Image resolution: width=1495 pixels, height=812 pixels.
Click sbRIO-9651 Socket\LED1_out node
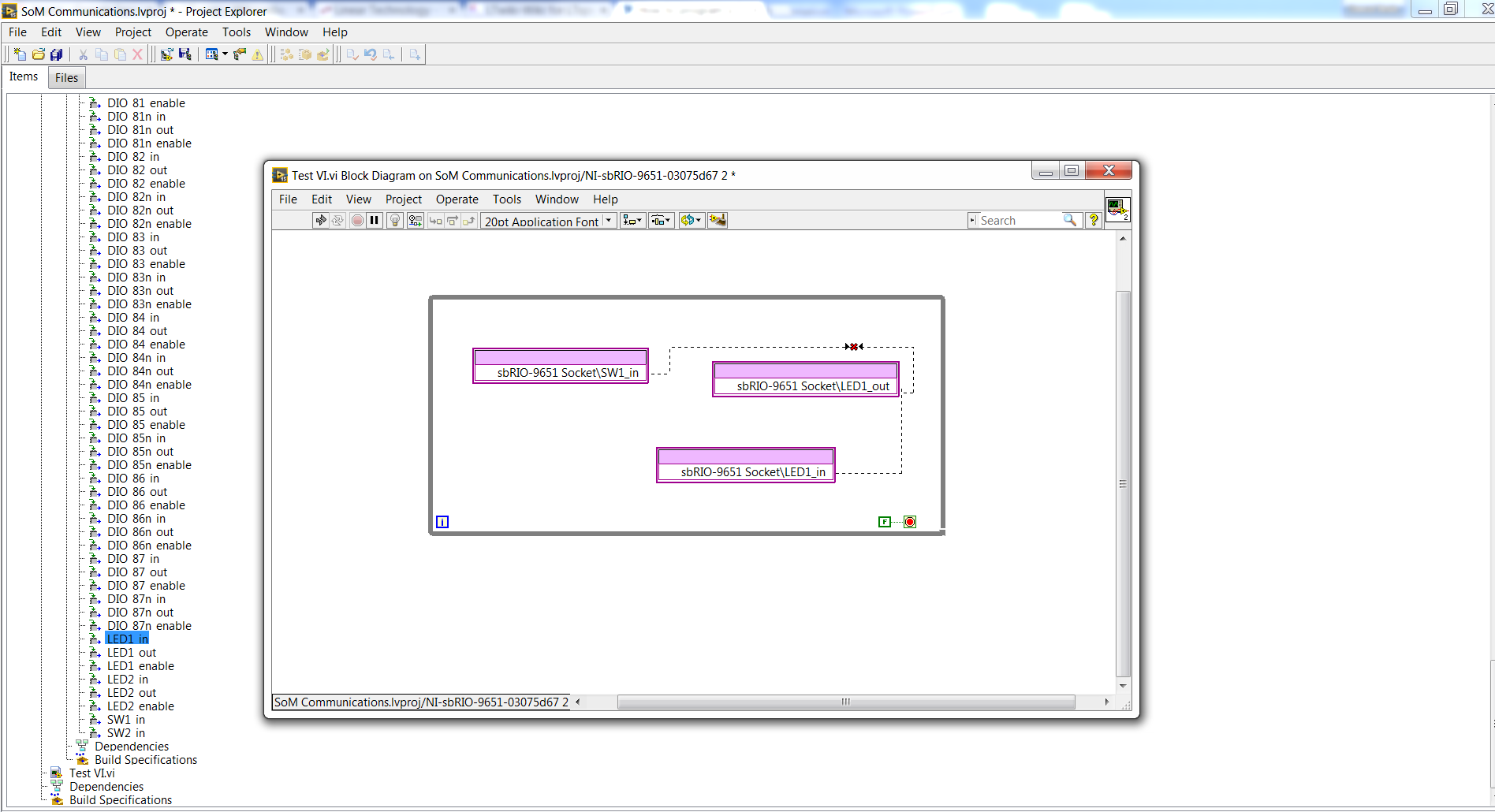point(806,379)
